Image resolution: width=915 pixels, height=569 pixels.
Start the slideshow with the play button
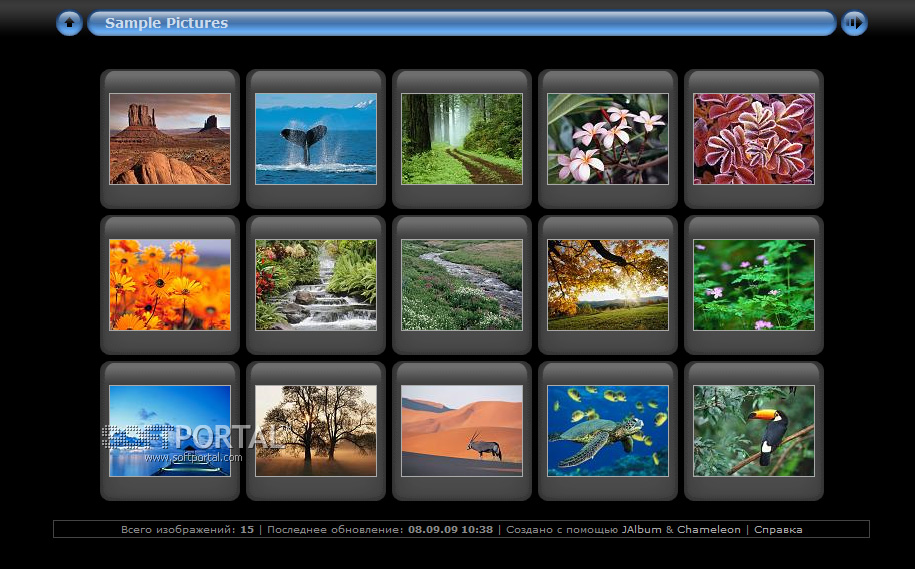854,23
